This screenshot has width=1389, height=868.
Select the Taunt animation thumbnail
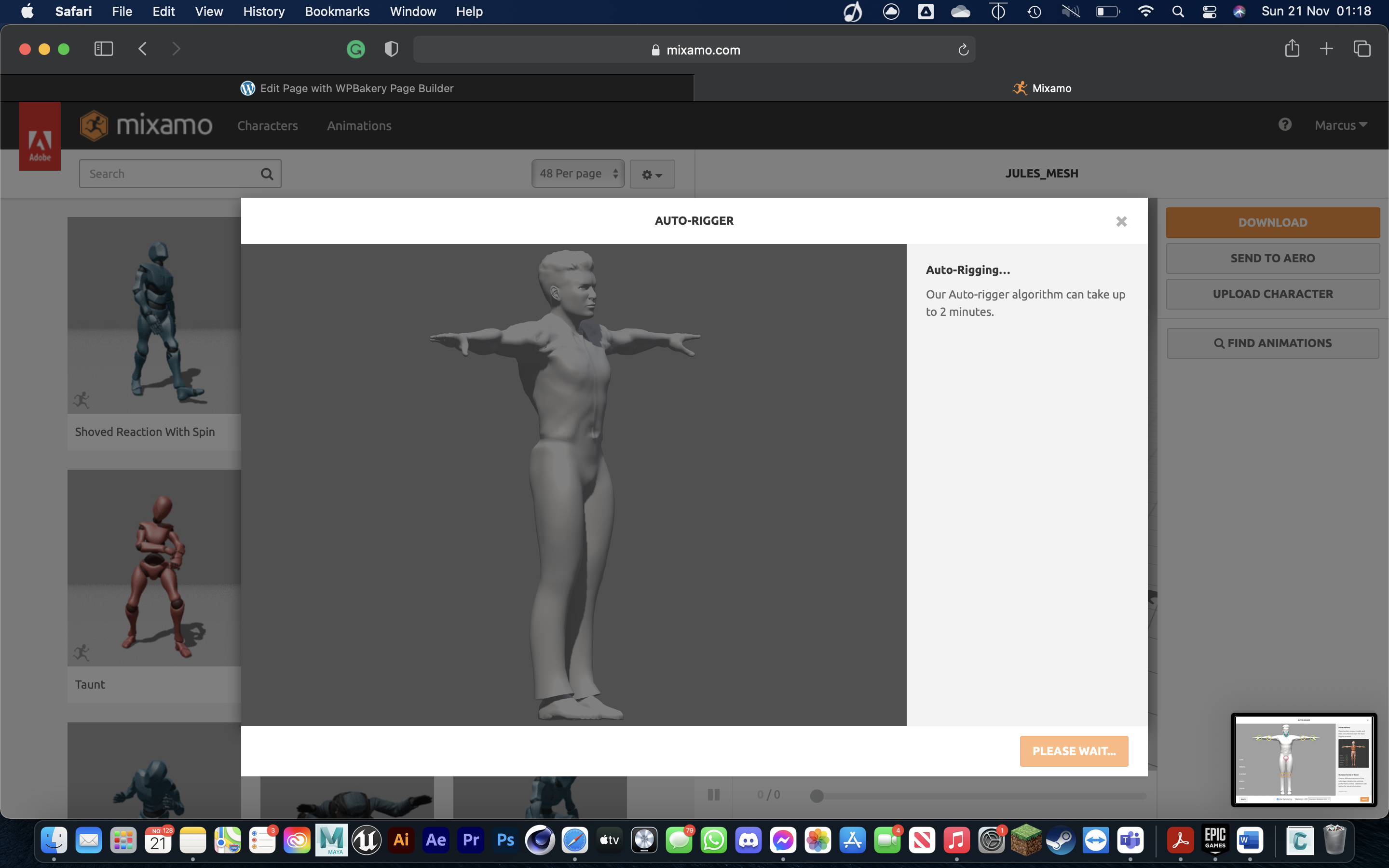[x=154, y=569]
